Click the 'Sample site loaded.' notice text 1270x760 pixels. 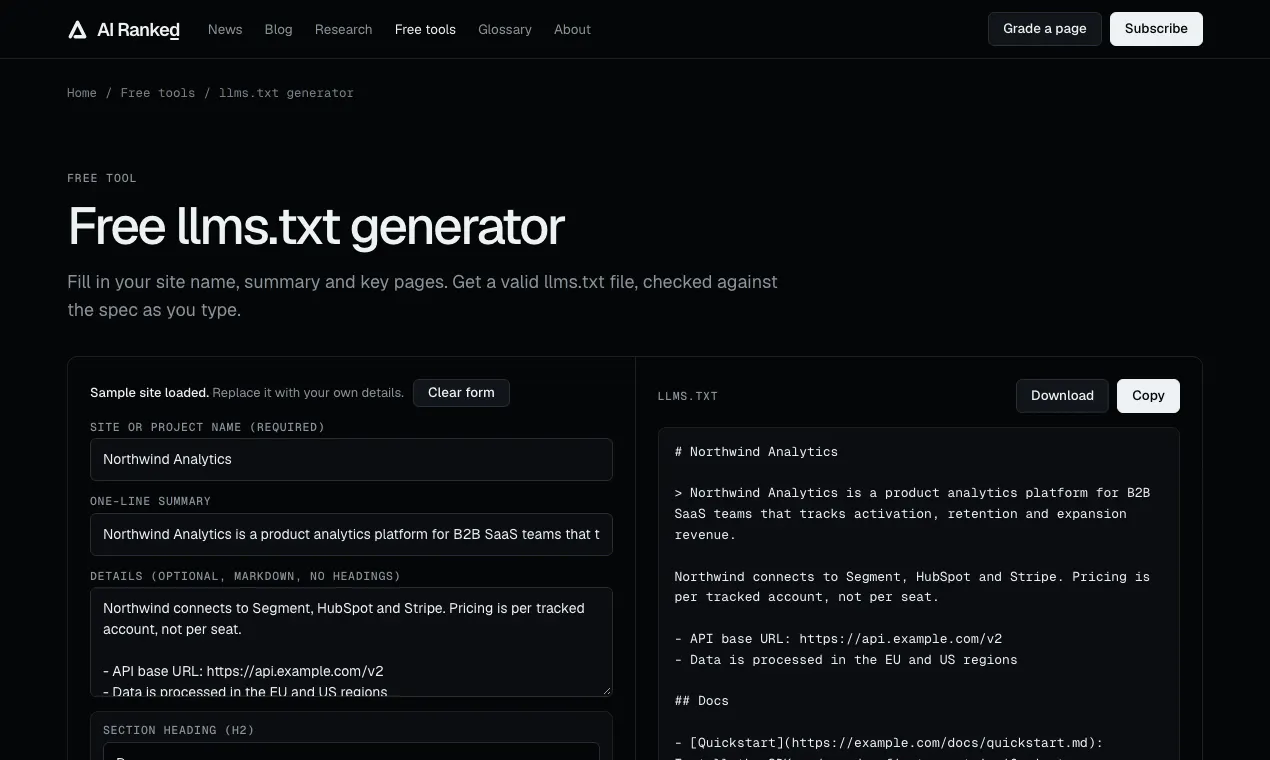coord(149,393)
